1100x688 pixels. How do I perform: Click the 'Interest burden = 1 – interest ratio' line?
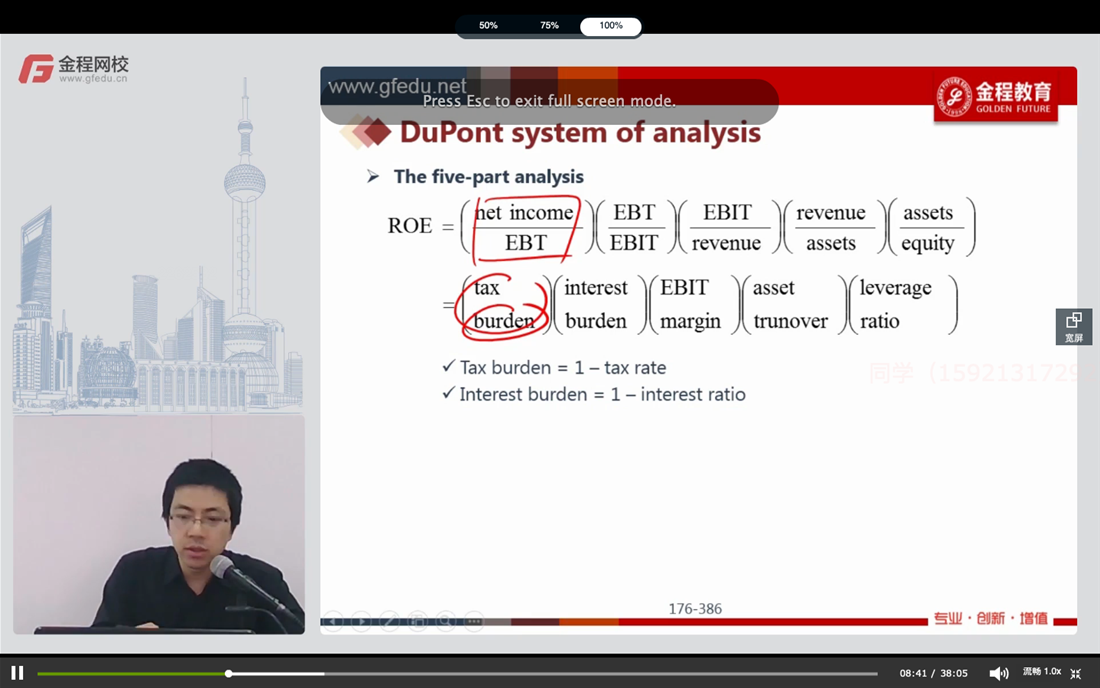click(602, 394)
